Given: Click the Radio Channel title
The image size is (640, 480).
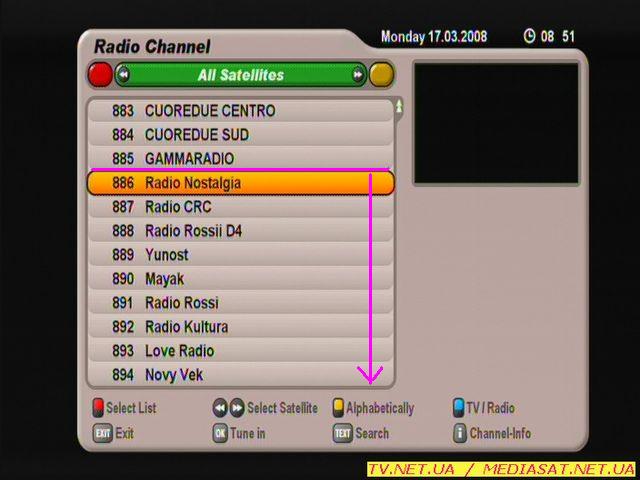Looking at the screenshot, I should 152,47.
